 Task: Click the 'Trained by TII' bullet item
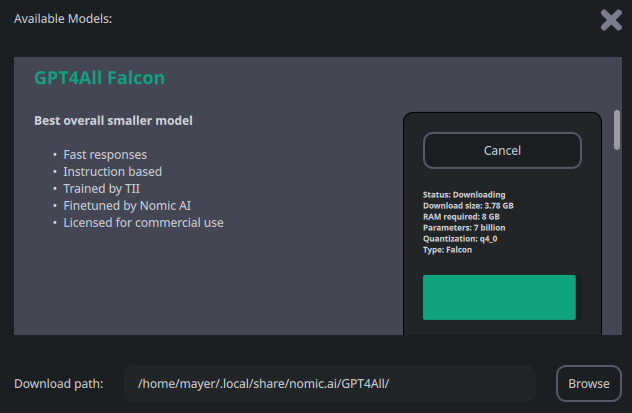pyautogui.click(x=102, y=189)
